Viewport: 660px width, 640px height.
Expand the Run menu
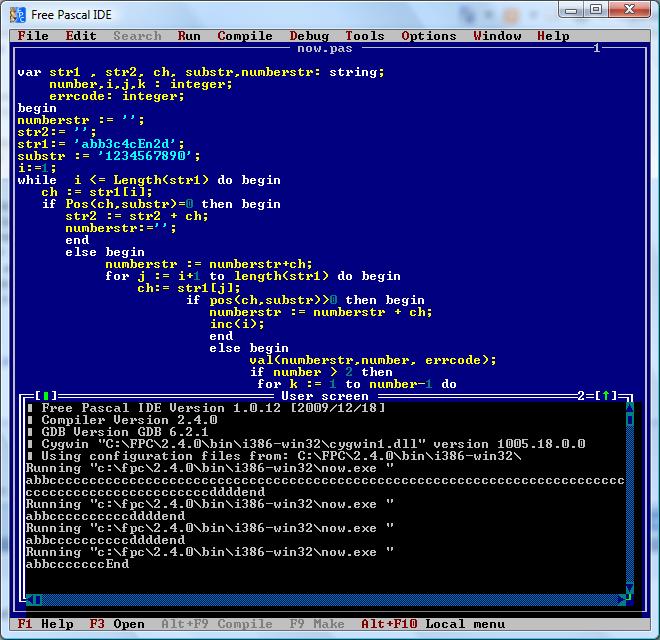tap(189, 36)
